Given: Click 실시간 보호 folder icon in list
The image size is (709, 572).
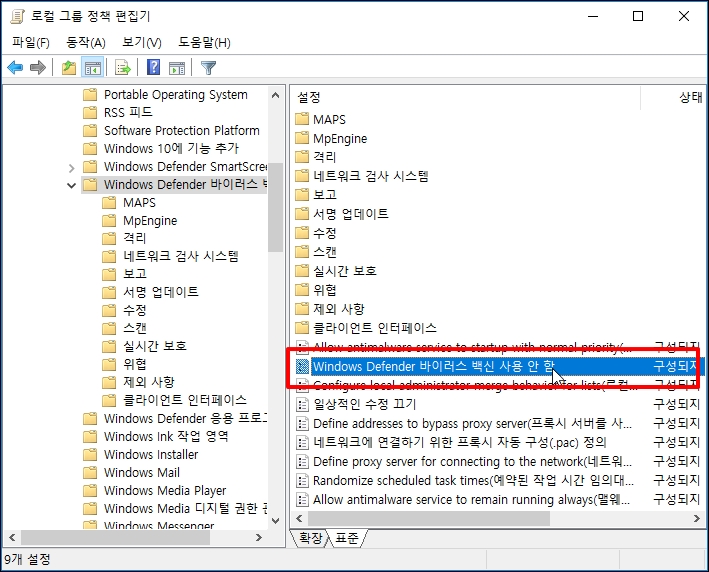Looking at the screenshot, I should [302, 271].
